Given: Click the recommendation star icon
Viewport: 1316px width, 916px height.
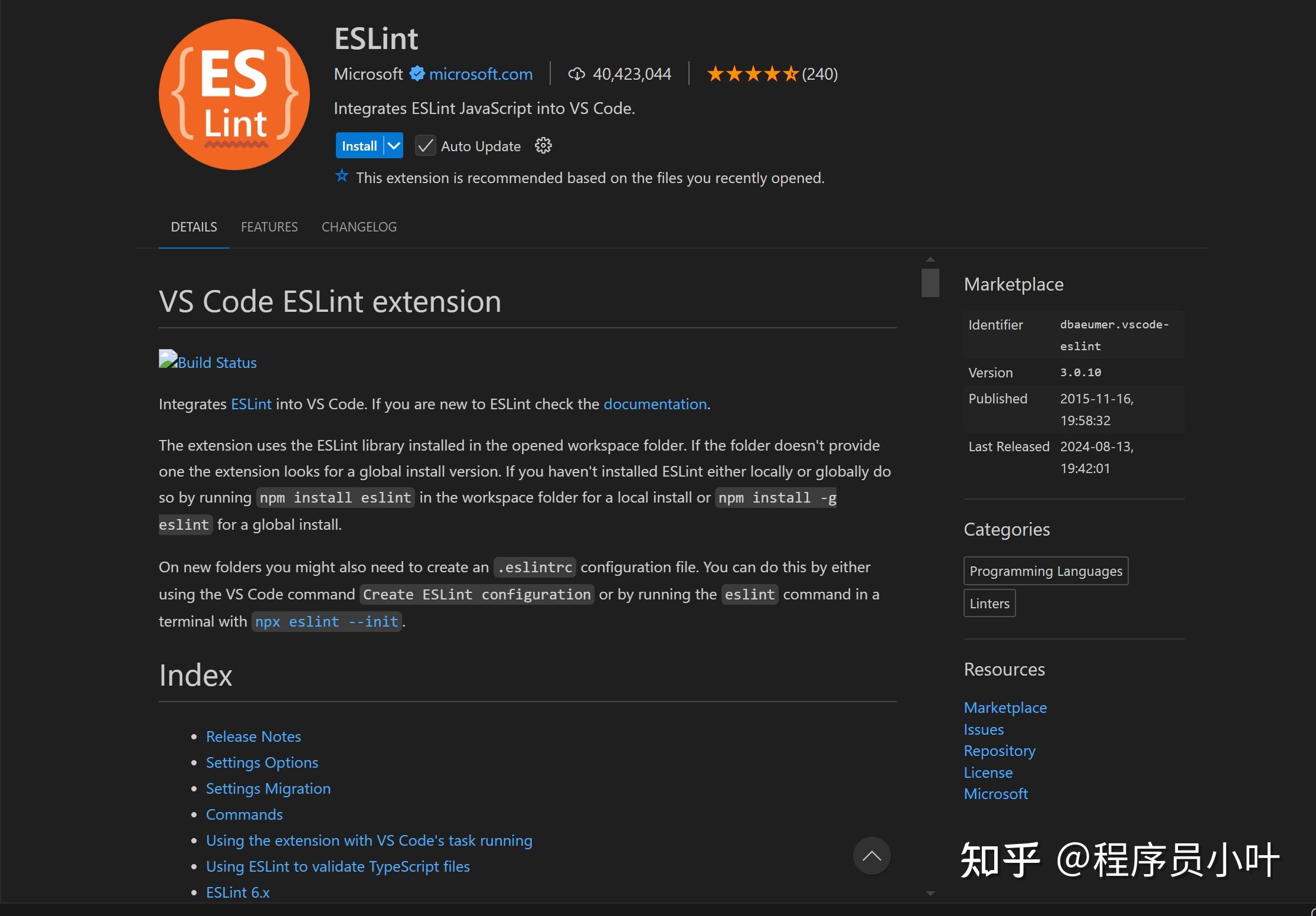Looking at the screenshot, I should pyautogui.click(x=342, y=175).
